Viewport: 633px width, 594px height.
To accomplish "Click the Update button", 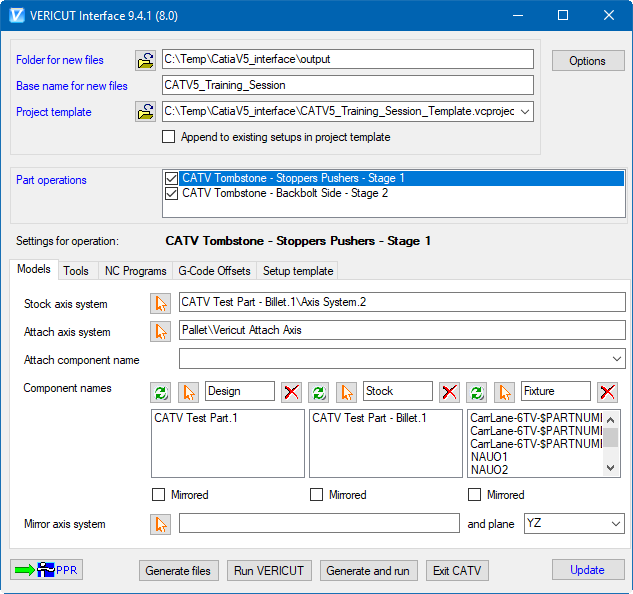I will [x=588, y=570].
